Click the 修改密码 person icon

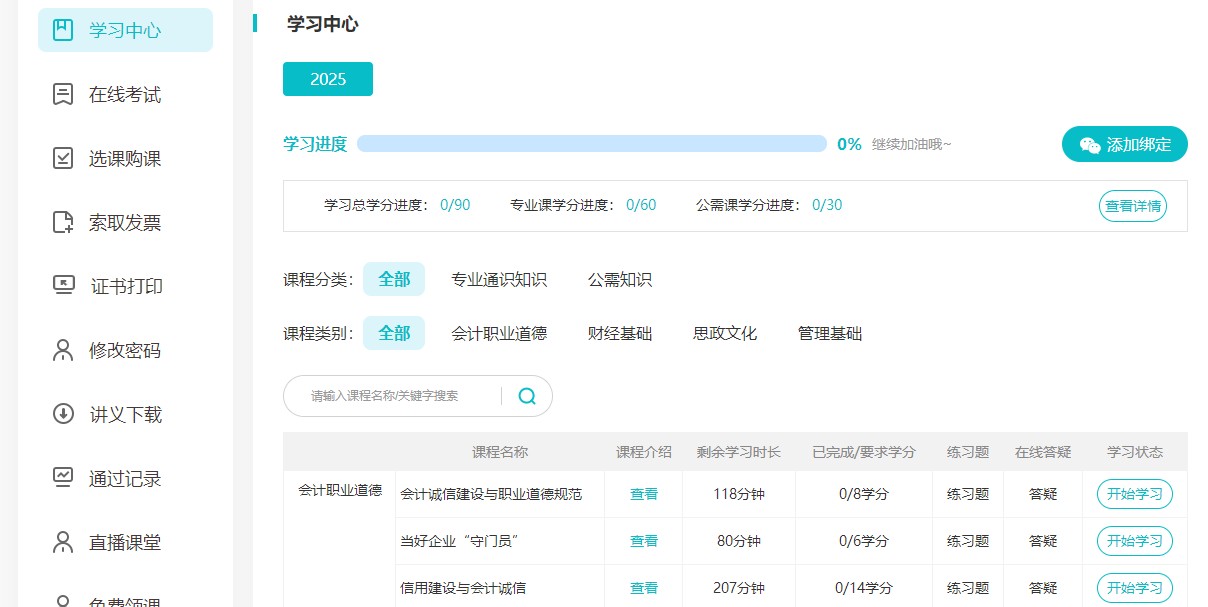pyautogui.click(x=62, y=350)
